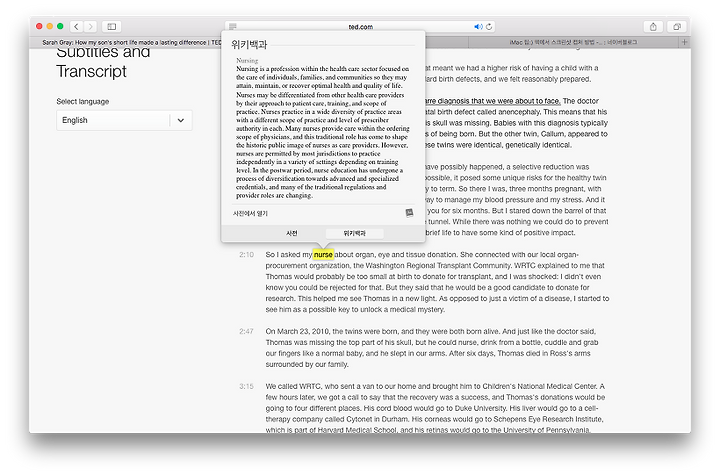Image resolution: width=720 pixels, height=475 pixels.
Task: Open the English language dropdown
Action: tap(124, 120)
